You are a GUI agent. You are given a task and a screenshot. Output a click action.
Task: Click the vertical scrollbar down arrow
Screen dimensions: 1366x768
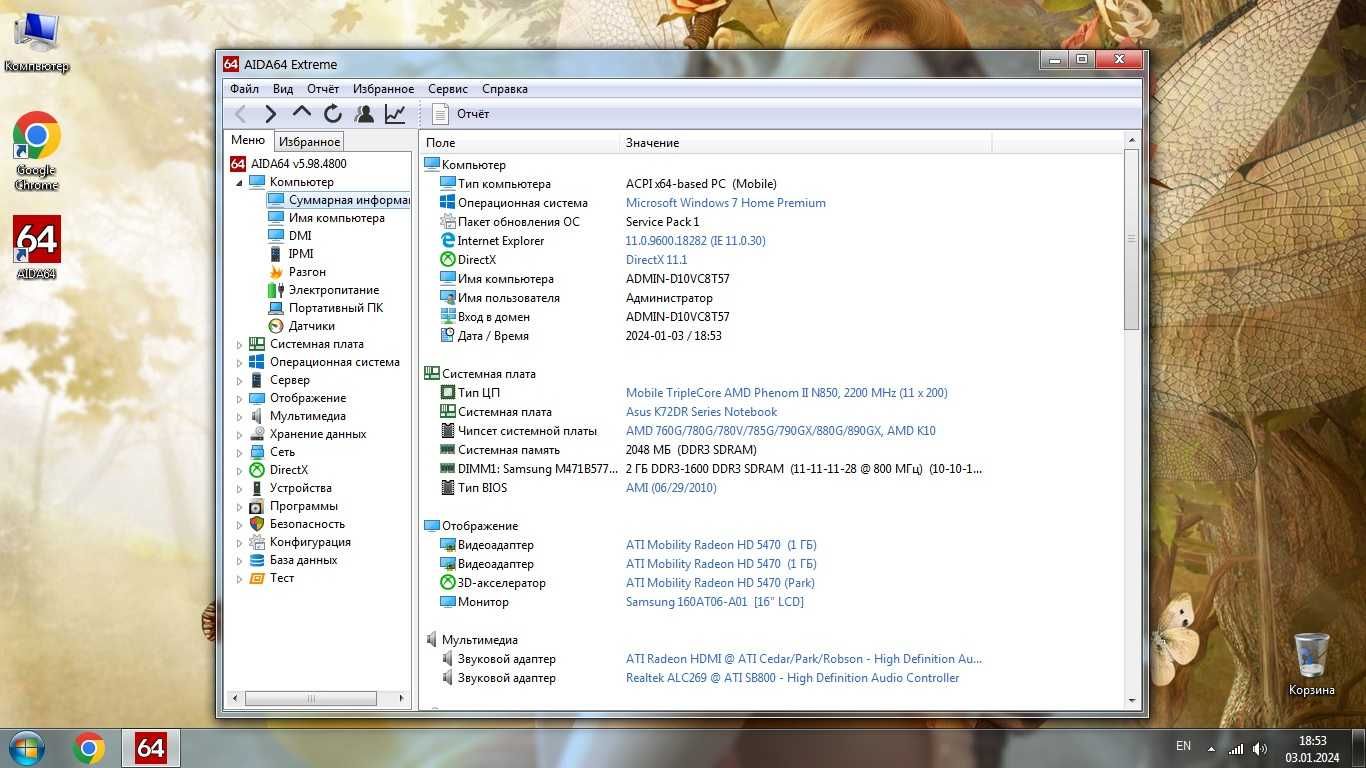(1132, 701)
